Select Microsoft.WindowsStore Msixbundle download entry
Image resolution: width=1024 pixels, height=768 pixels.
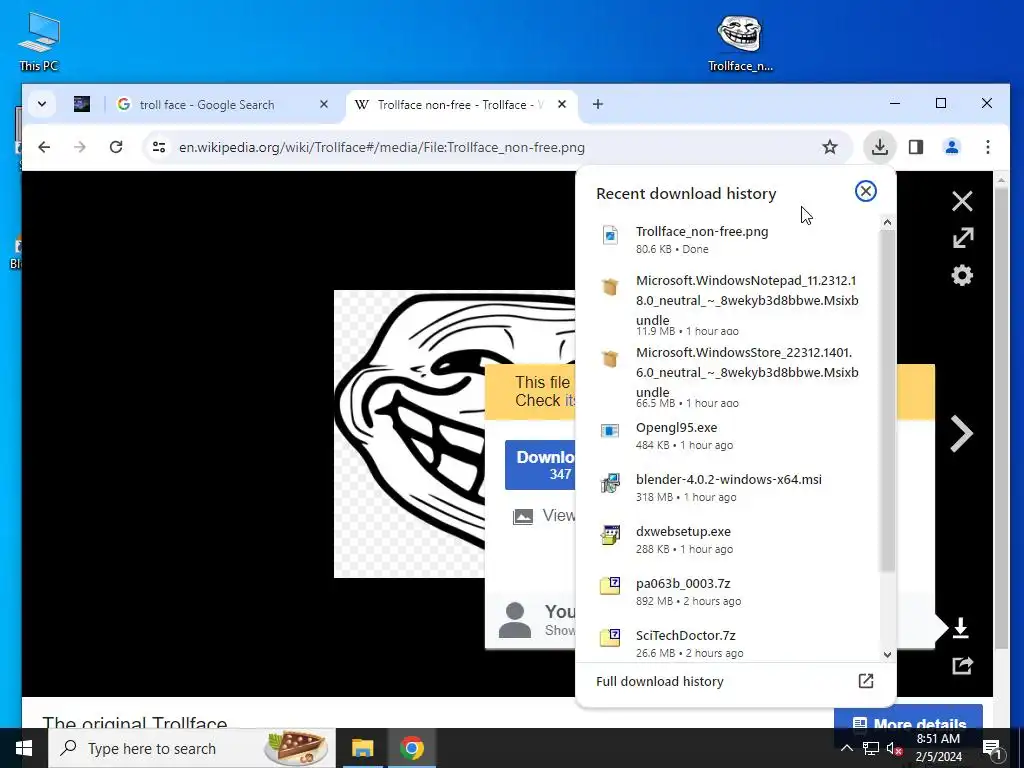coord(727,377)
